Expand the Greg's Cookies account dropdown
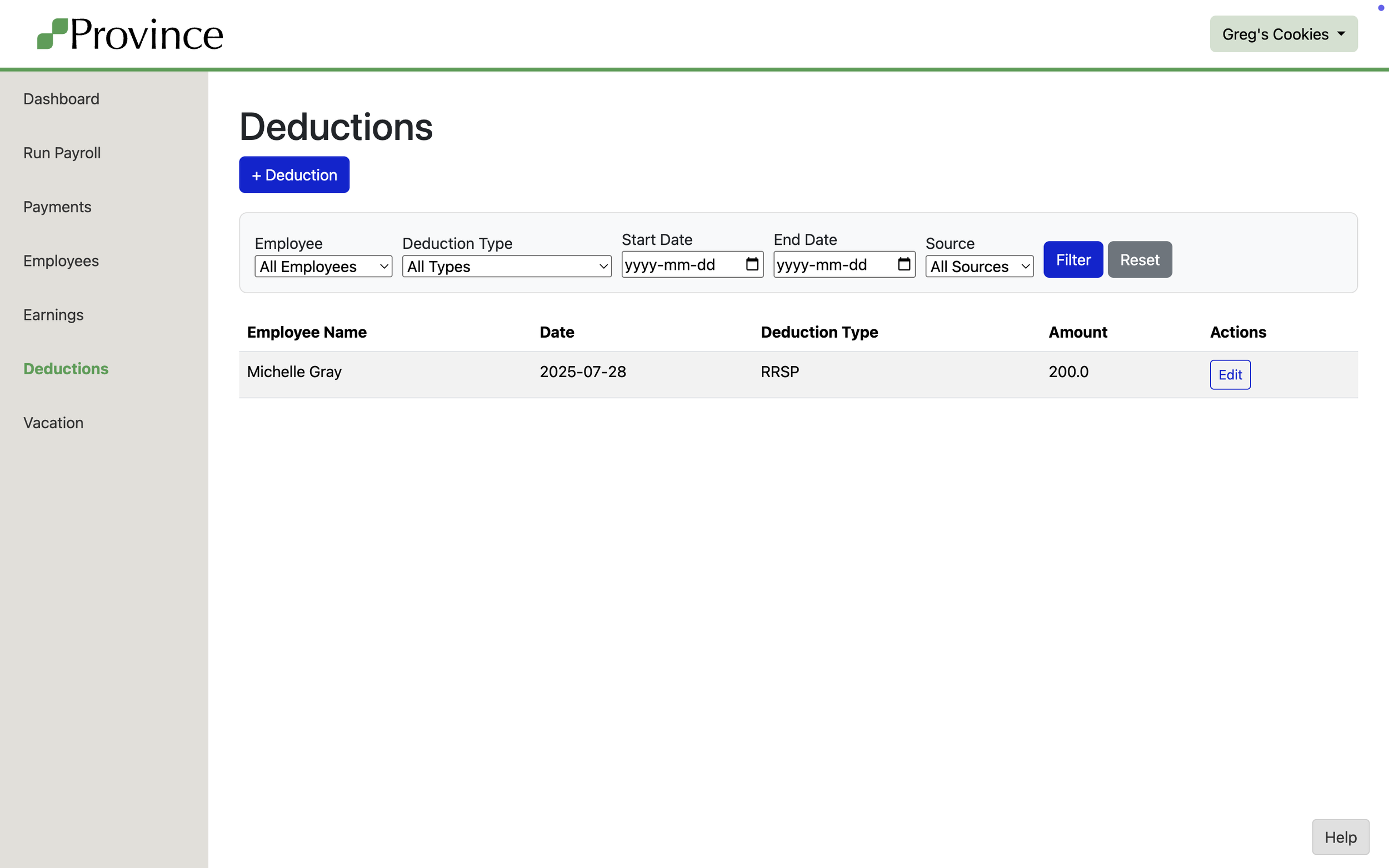1389x868 pixels. coord(1283,34)
